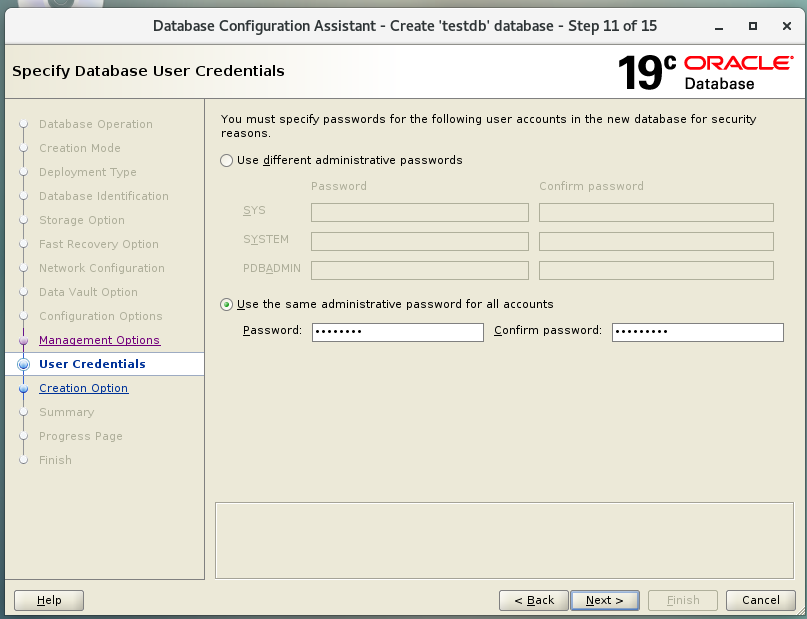807x619 pixels.
Task: Click the PDBADMIN password field
Action: coord(419,270)
